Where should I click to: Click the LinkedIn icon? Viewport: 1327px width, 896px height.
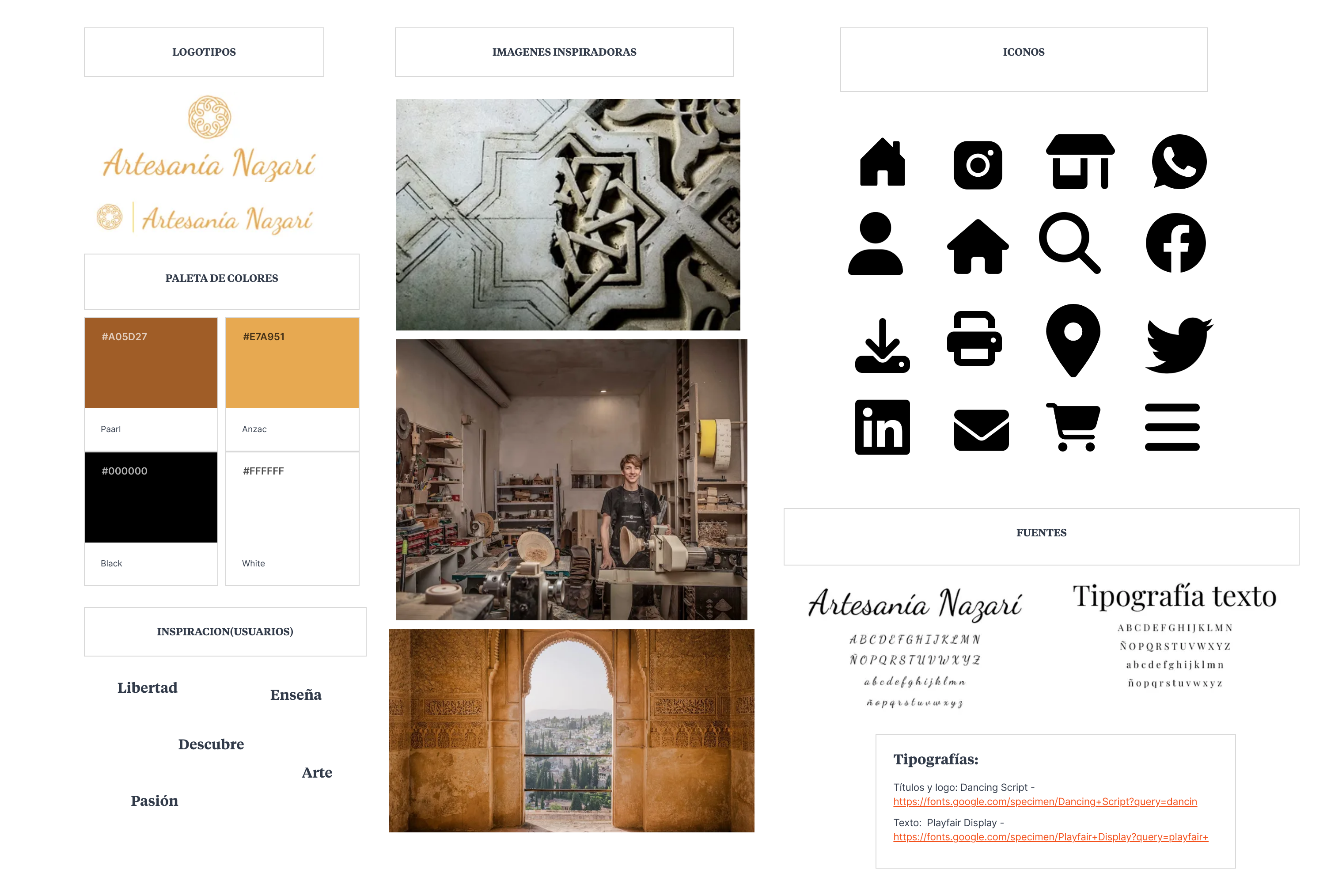pos(882,427)
